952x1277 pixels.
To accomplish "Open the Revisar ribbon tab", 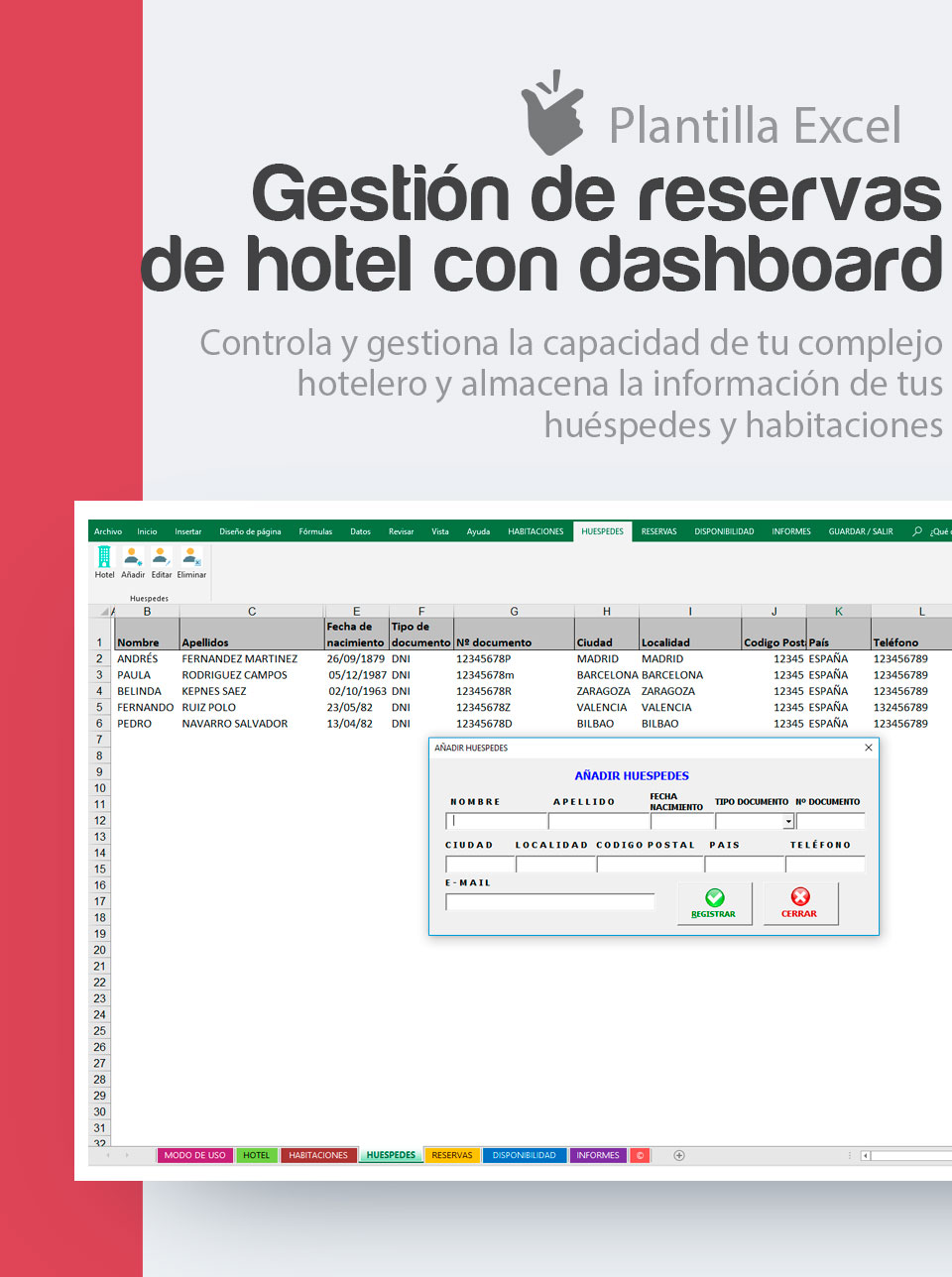I will pos(401,531).
